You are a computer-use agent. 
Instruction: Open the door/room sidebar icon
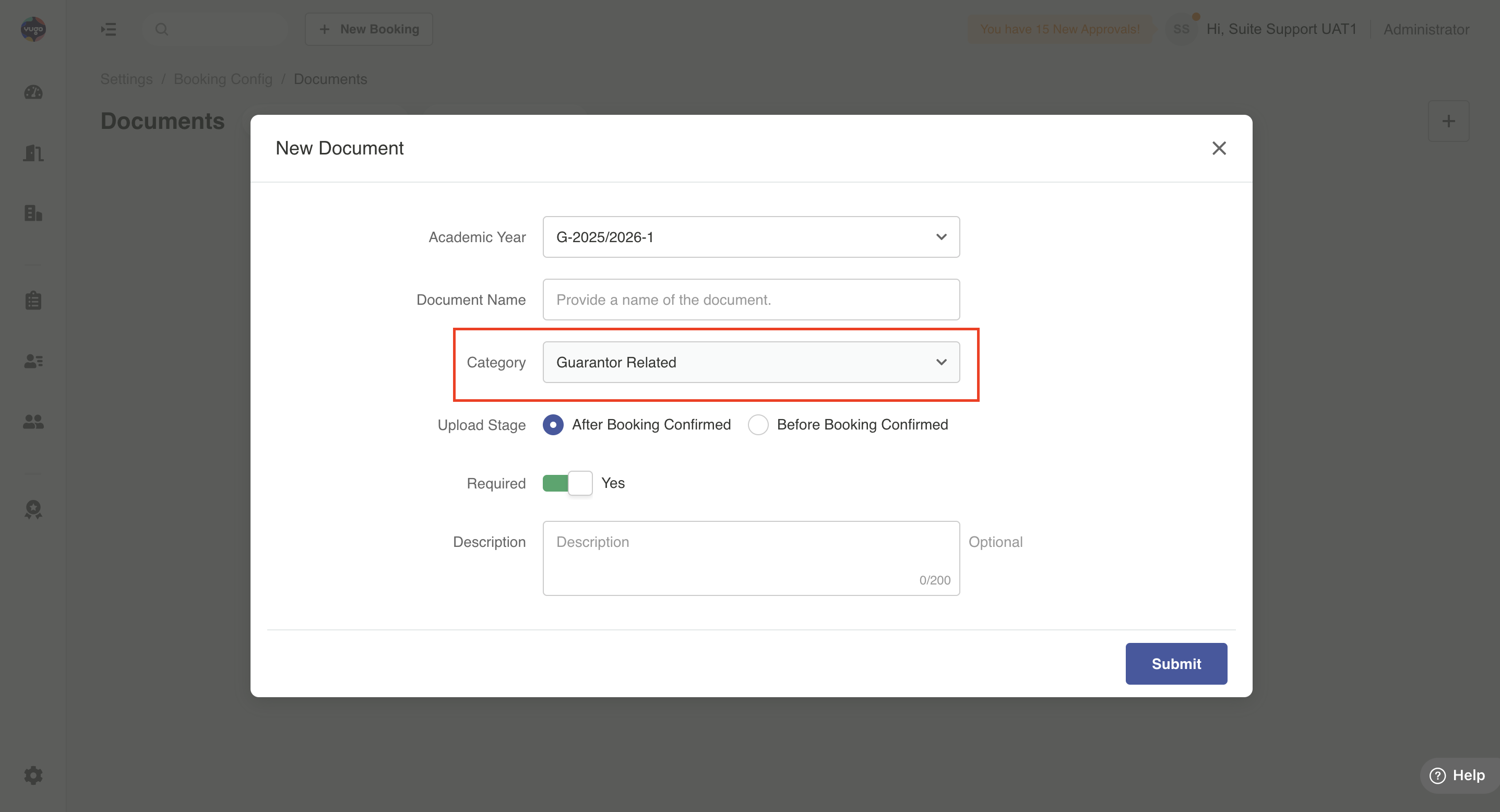(x=33, y=153)
